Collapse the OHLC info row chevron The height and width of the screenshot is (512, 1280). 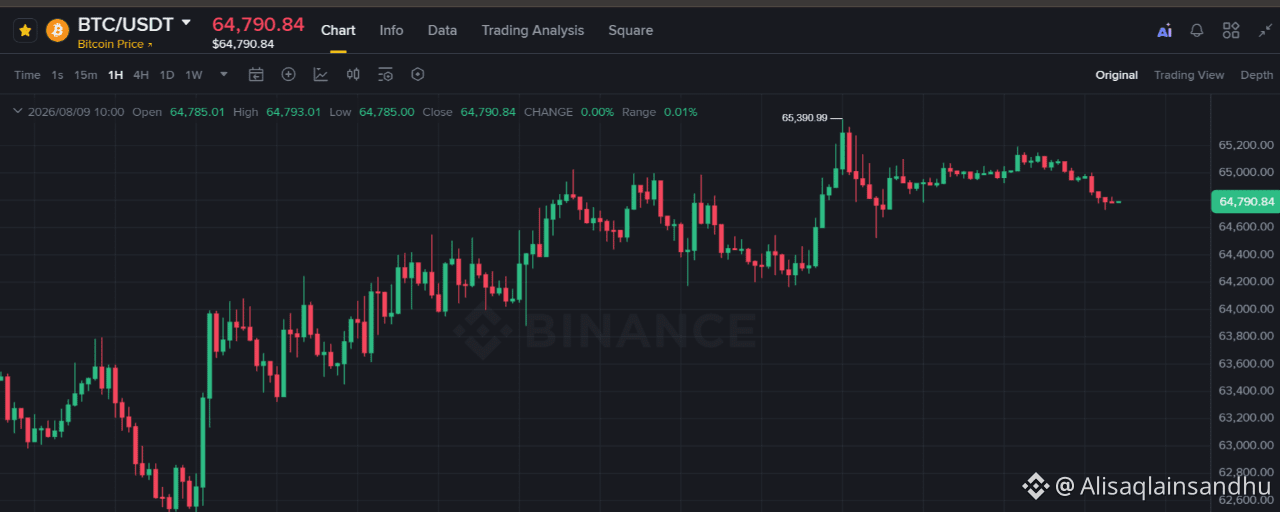pyautogui.click(x=17, y=111)
